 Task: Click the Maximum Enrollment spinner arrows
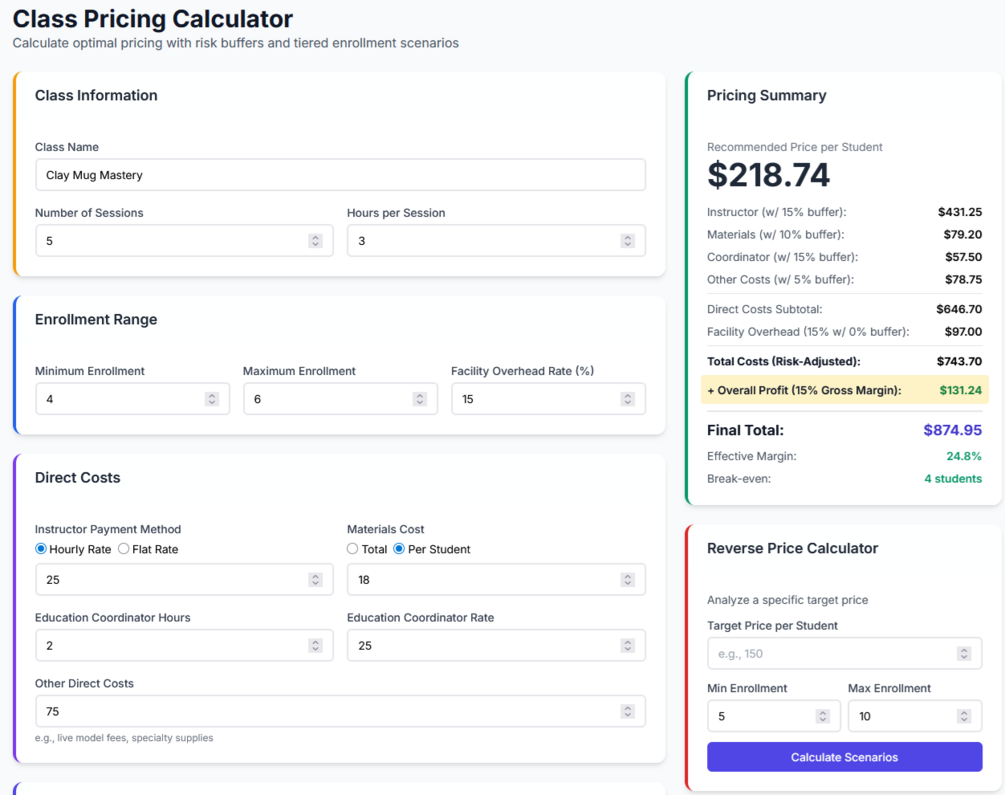tap(419, 399)
